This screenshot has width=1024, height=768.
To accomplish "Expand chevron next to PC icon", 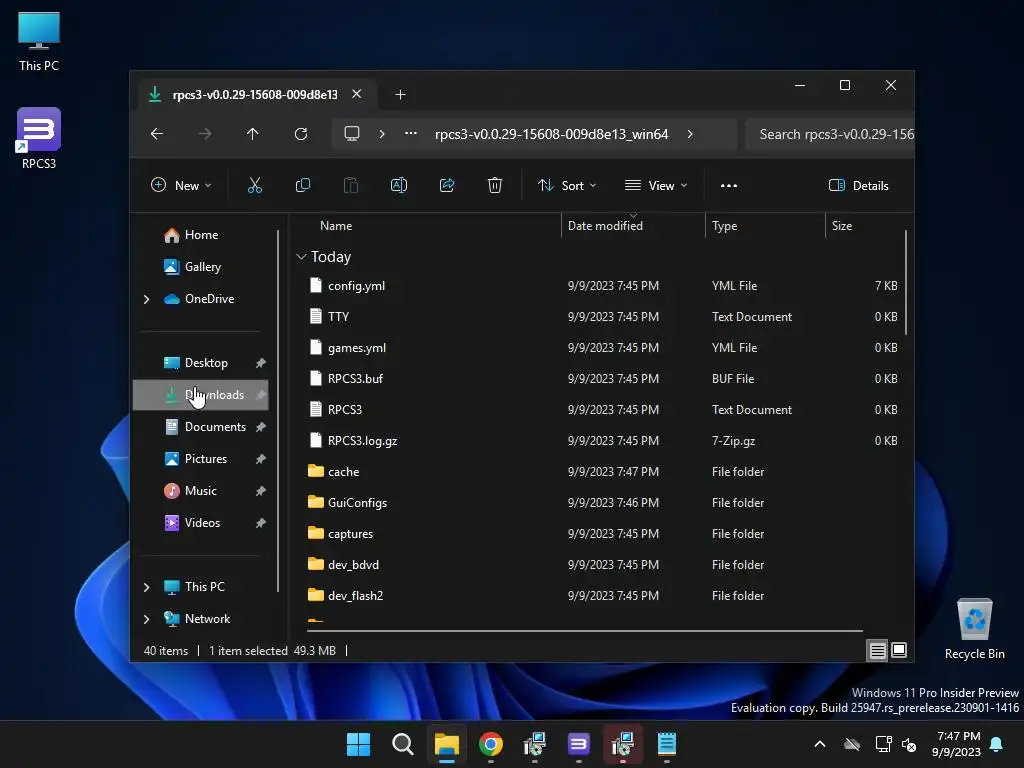I will (x=382, y=134).
